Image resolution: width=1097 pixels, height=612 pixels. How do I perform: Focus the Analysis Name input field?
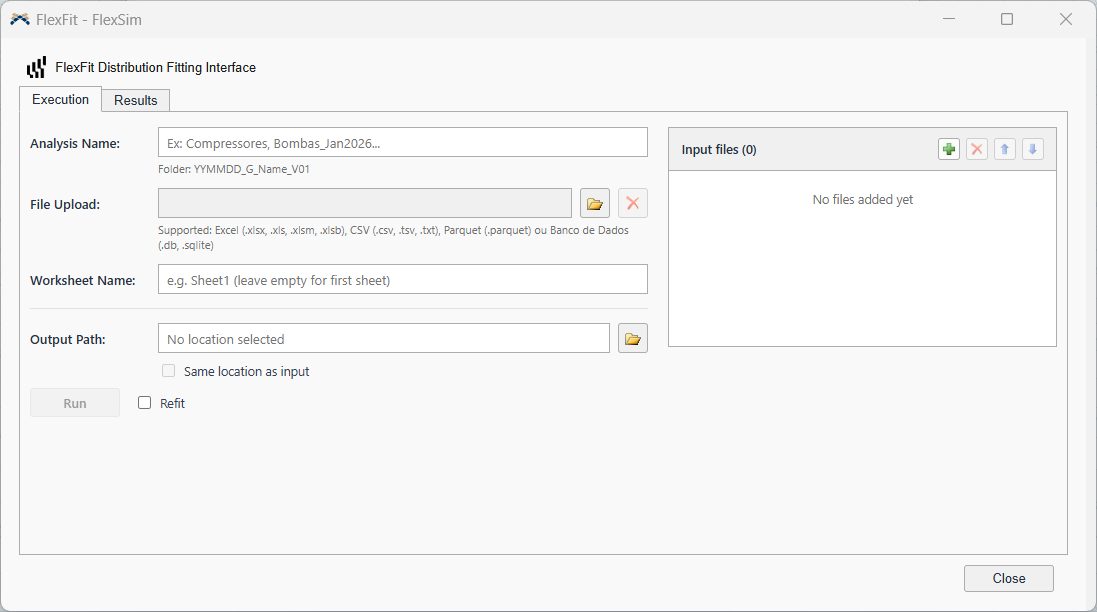403,143
